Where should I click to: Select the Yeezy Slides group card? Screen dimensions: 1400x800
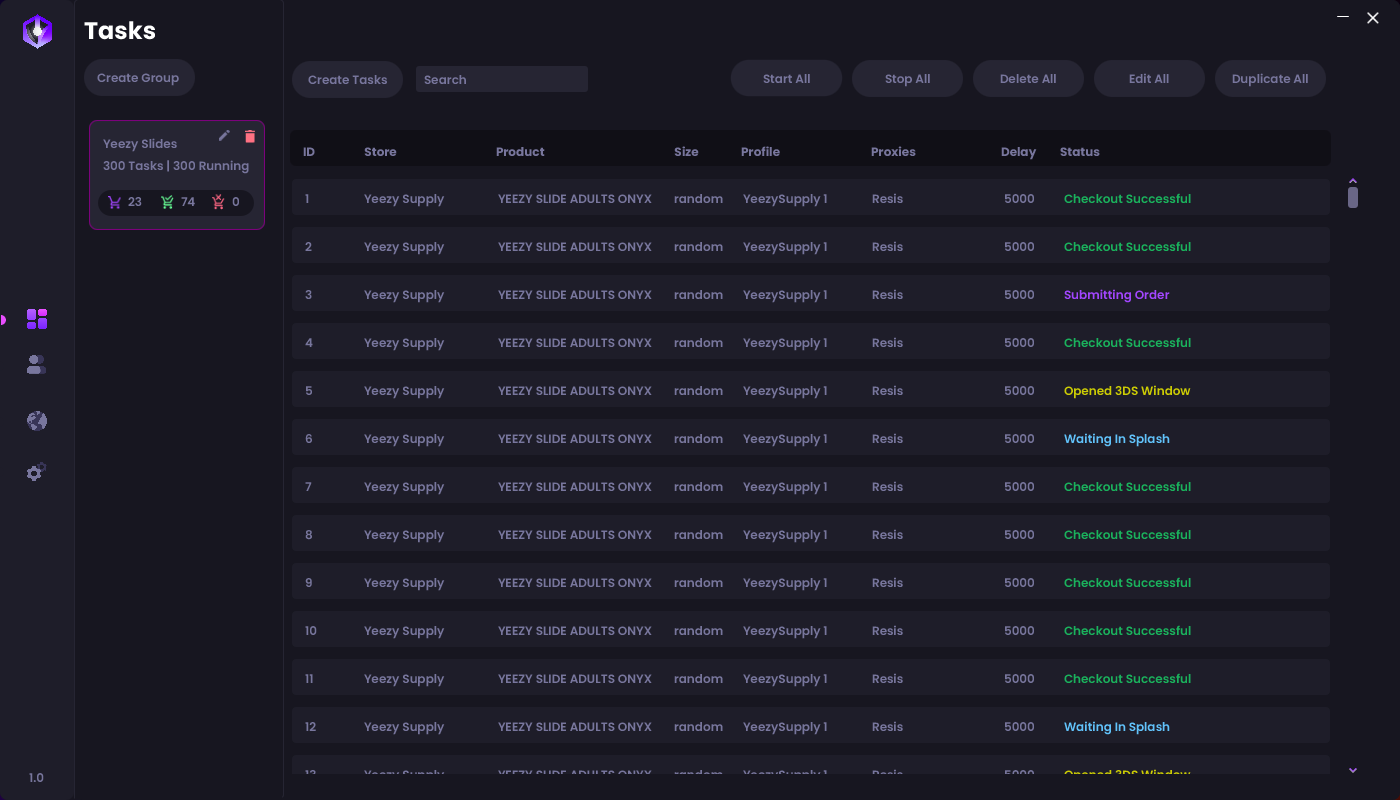coord(177,175)
